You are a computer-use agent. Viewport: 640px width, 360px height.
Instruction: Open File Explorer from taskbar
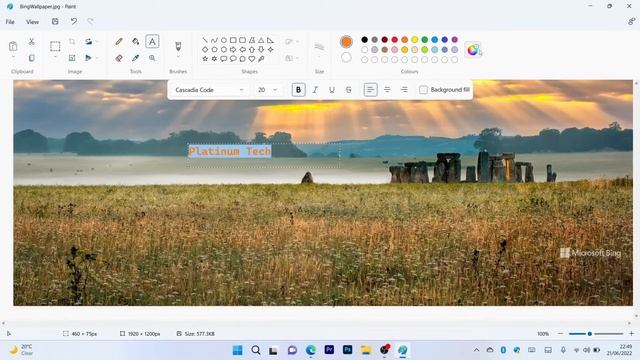click(x=366, y=350)
